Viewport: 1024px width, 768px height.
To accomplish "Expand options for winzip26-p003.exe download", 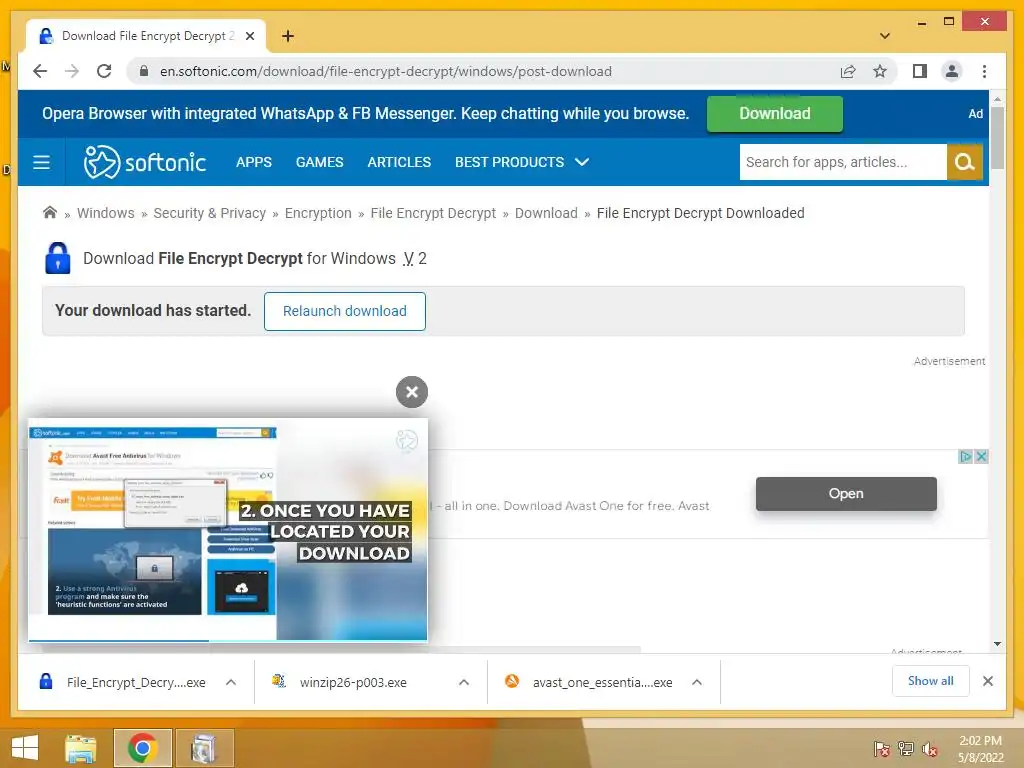I will [x=464, y=682].
